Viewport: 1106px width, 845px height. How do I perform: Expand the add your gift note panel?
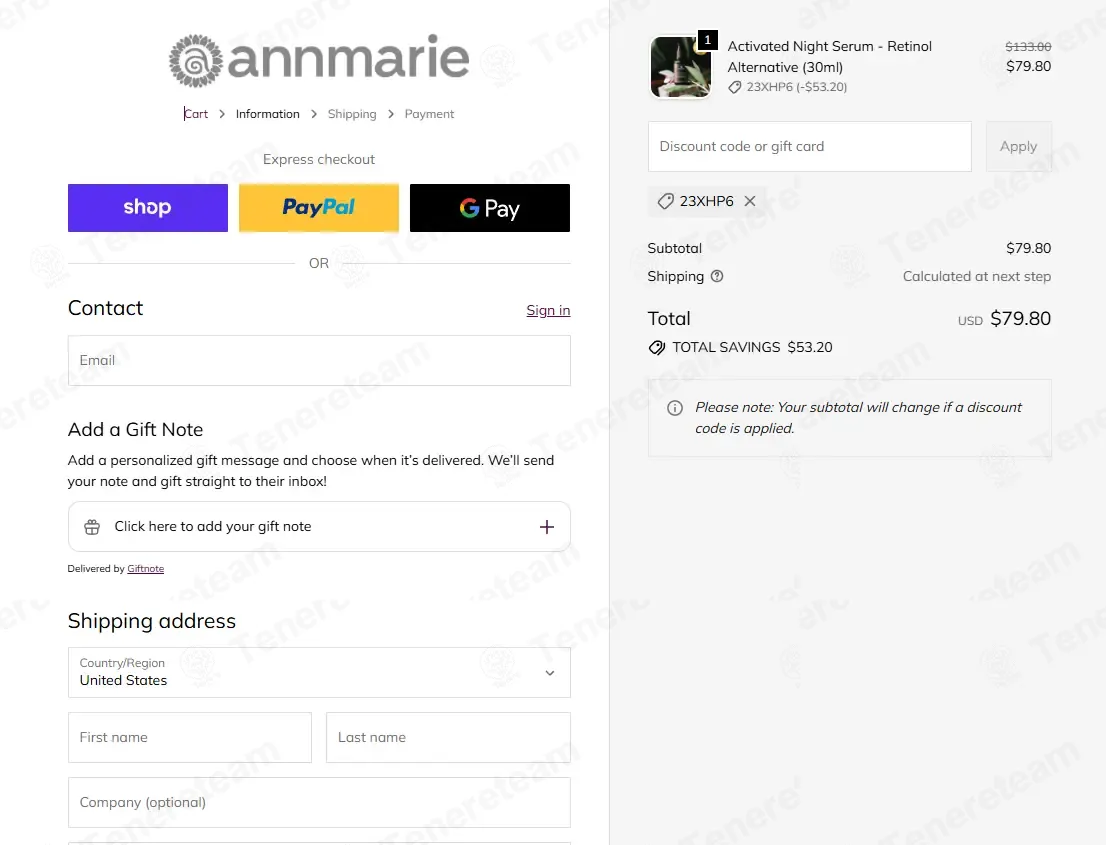pyautogui.click(x=319, y=527)
